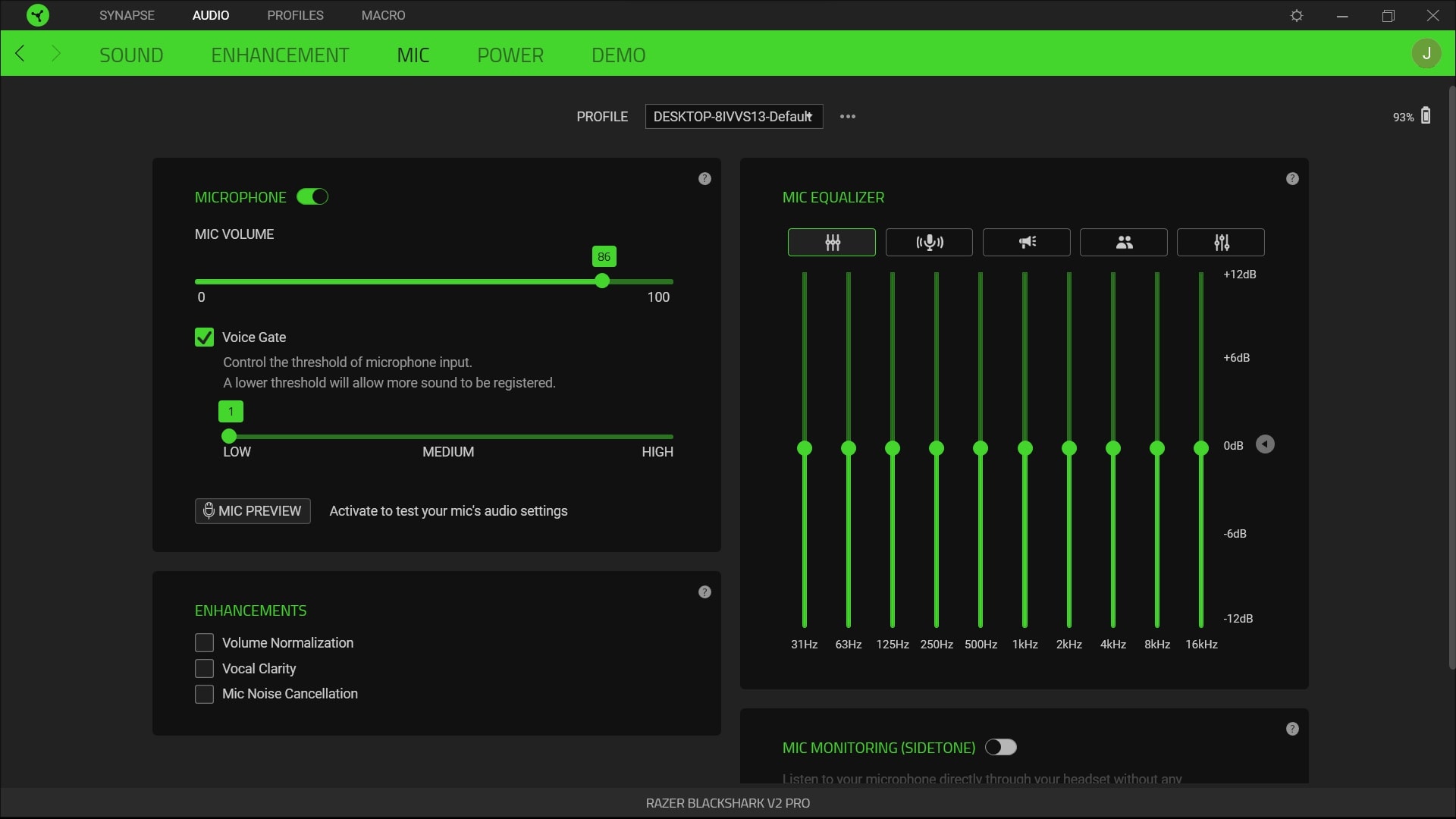Open help for the Mic Monitoring panel
This screenshot has width=1456, height=819.
[1292, 729]
